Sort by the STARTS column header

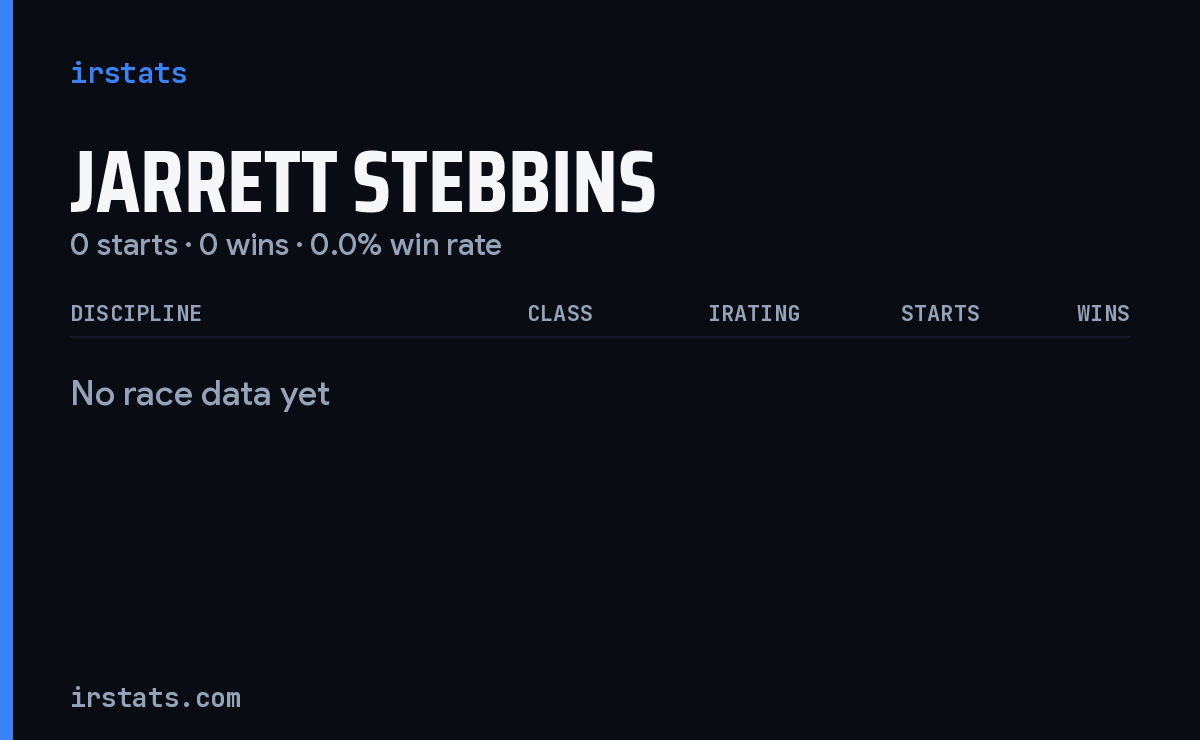click(x=940, y=313)
